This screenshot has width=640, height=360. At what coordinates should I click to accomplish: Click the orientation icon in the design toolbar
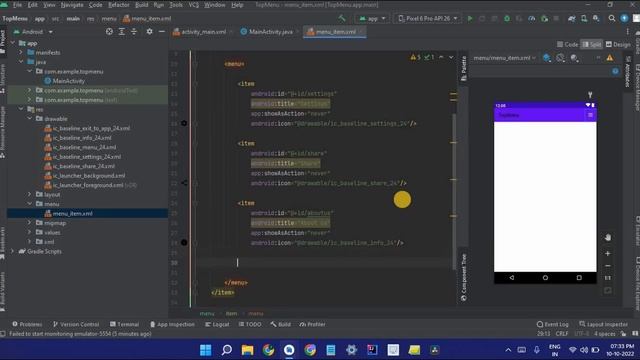point(560,58)
